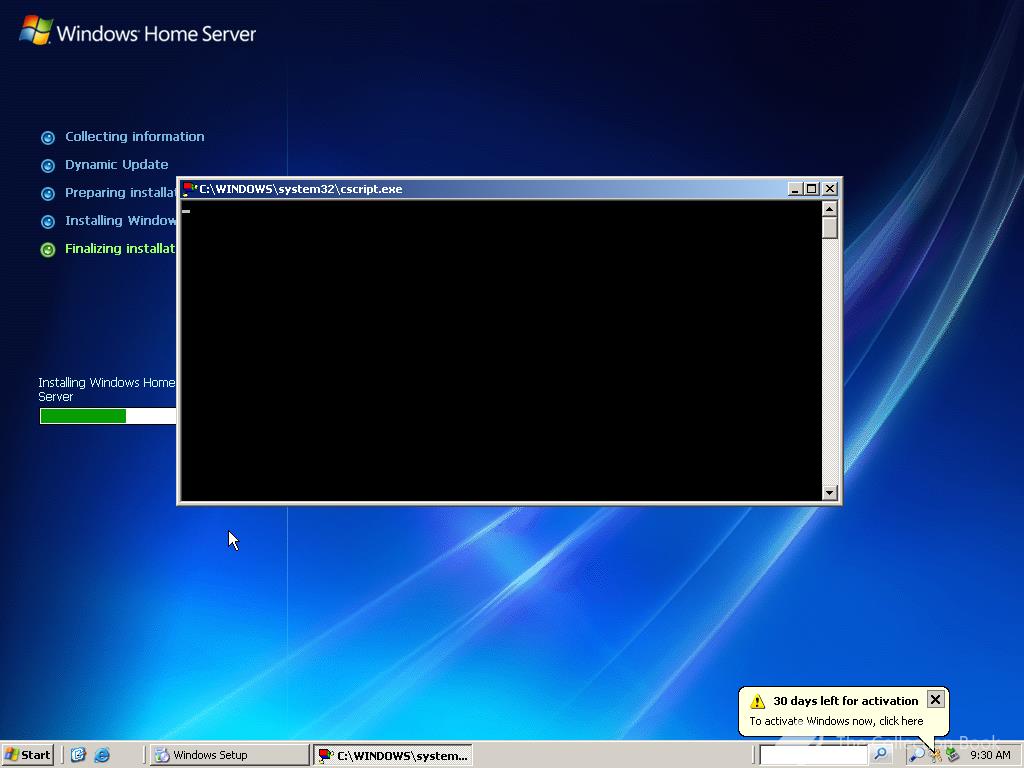Click the Preparing installation step
Image resolution: width=1024 pixels, height=768 pixels.
click(x=108, y=193)
